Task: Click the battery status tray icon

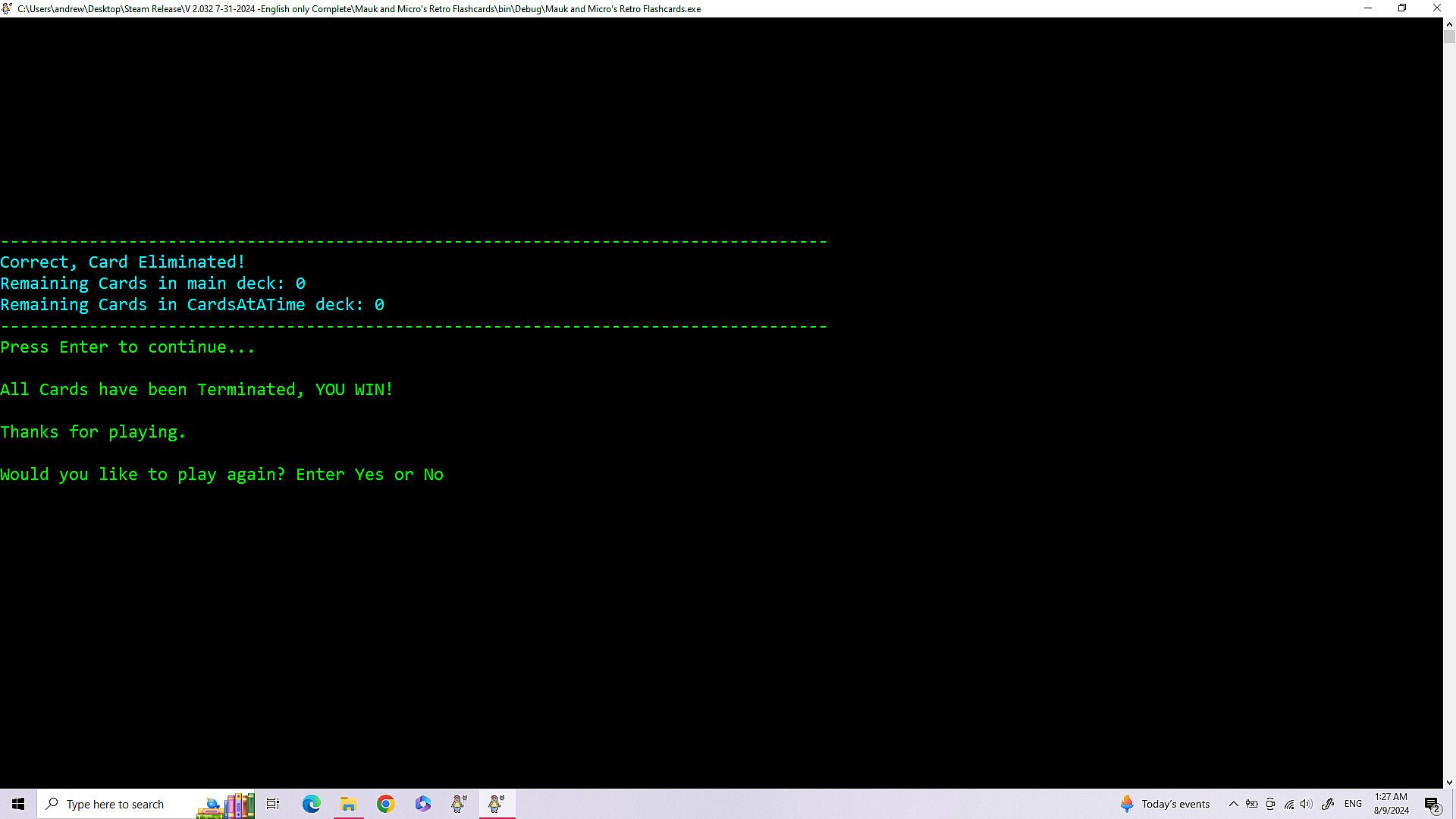Action: coord(1252,804)
